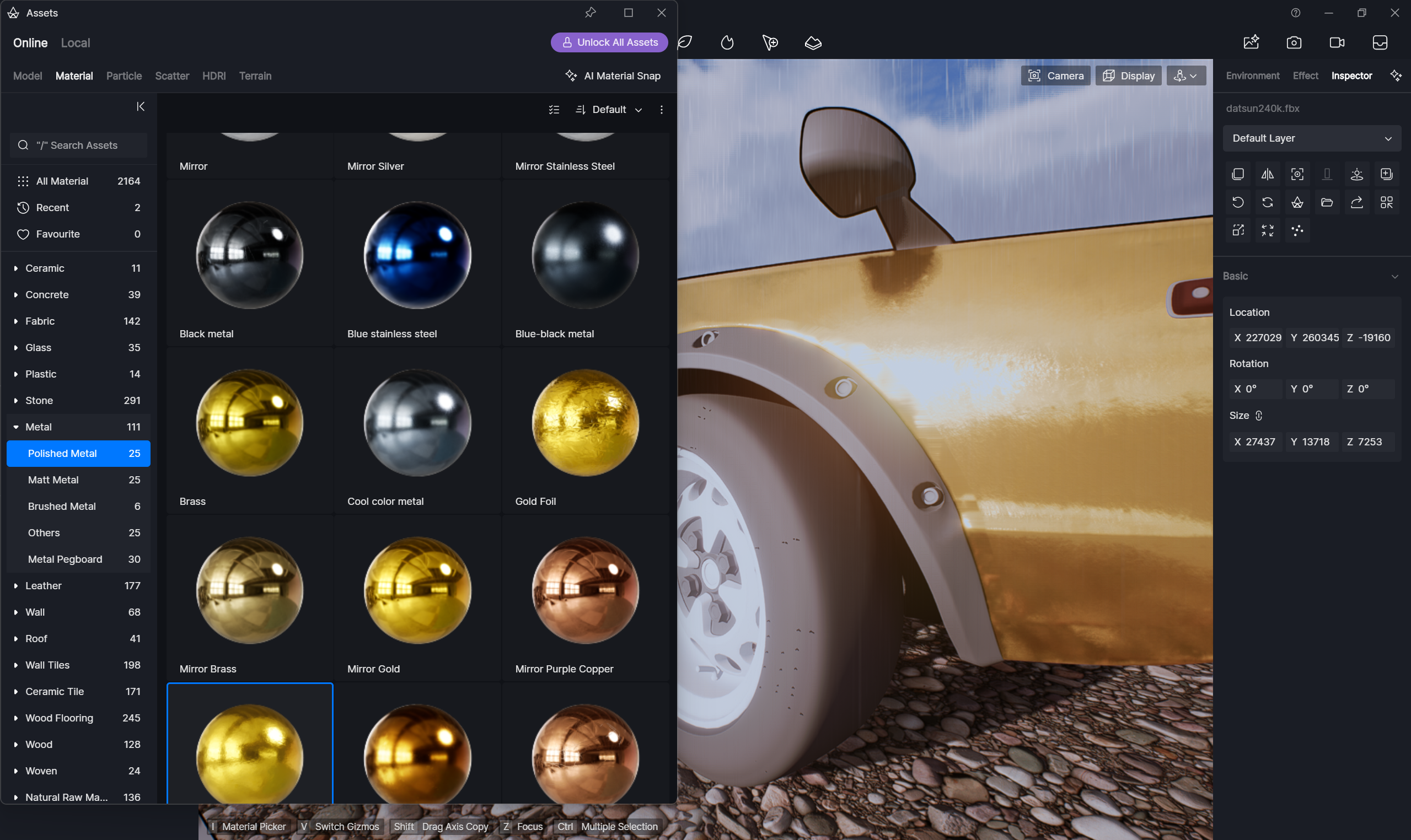Toggle the list view selection icon
Viewport: 1411px width, 840px height.
[554, 110]
